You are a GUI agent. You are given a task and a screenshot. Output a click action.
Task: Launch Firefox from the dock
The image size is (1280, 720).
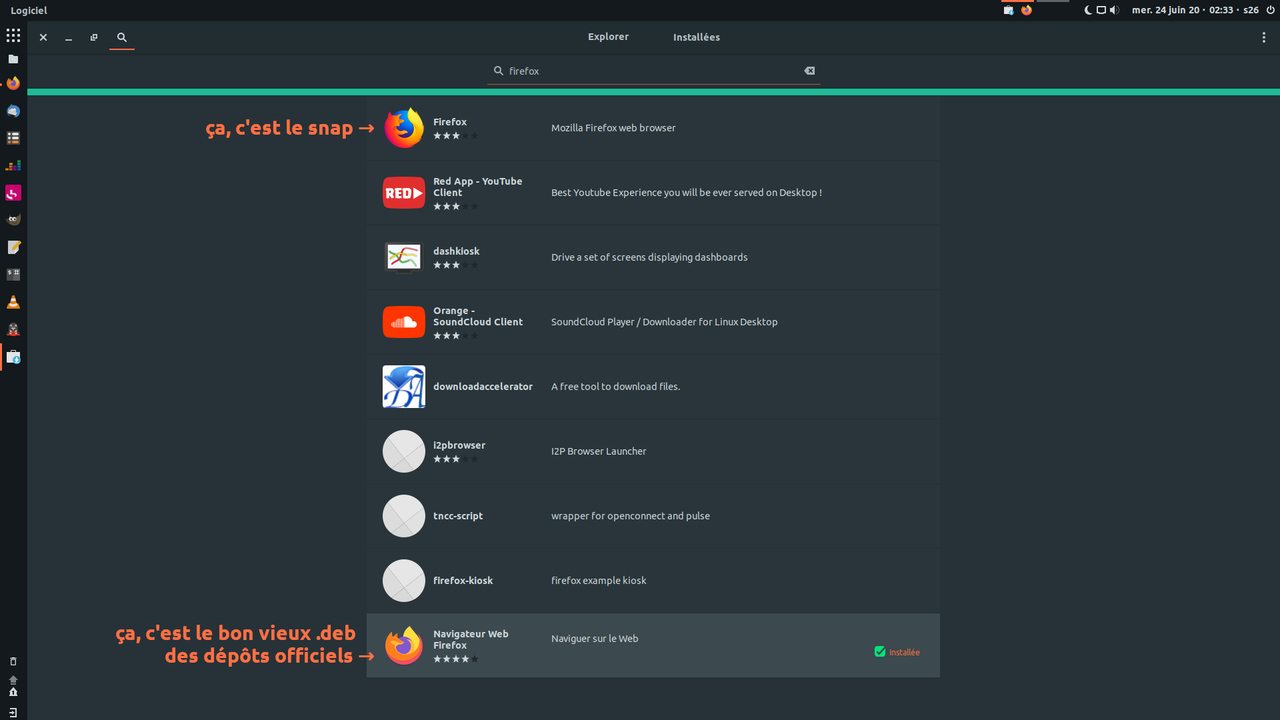[13, 83]
